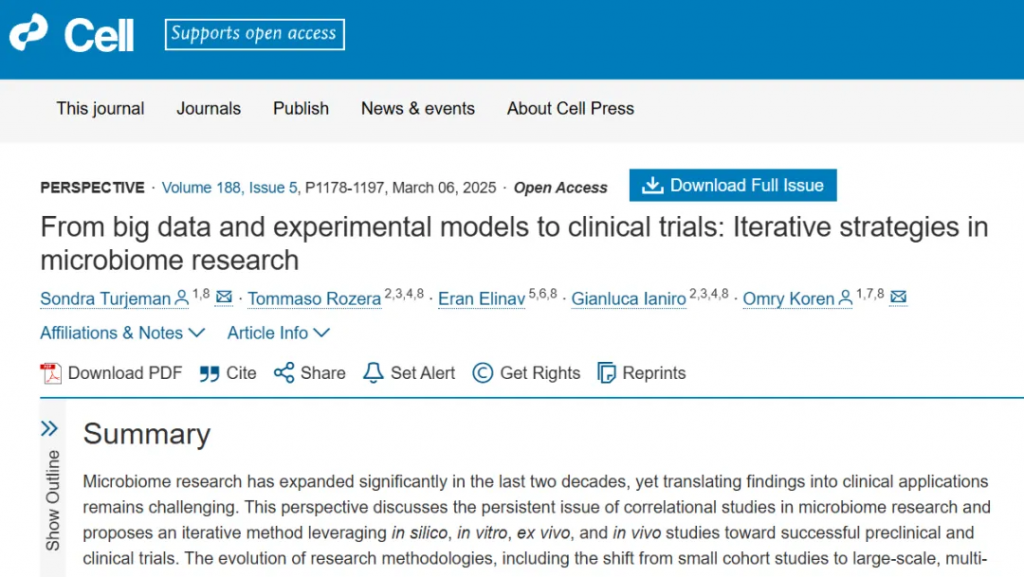Viewport: 1024px width, 577px height.
Task: Open author link Eran Elinav
Action: tap(481, 299)
